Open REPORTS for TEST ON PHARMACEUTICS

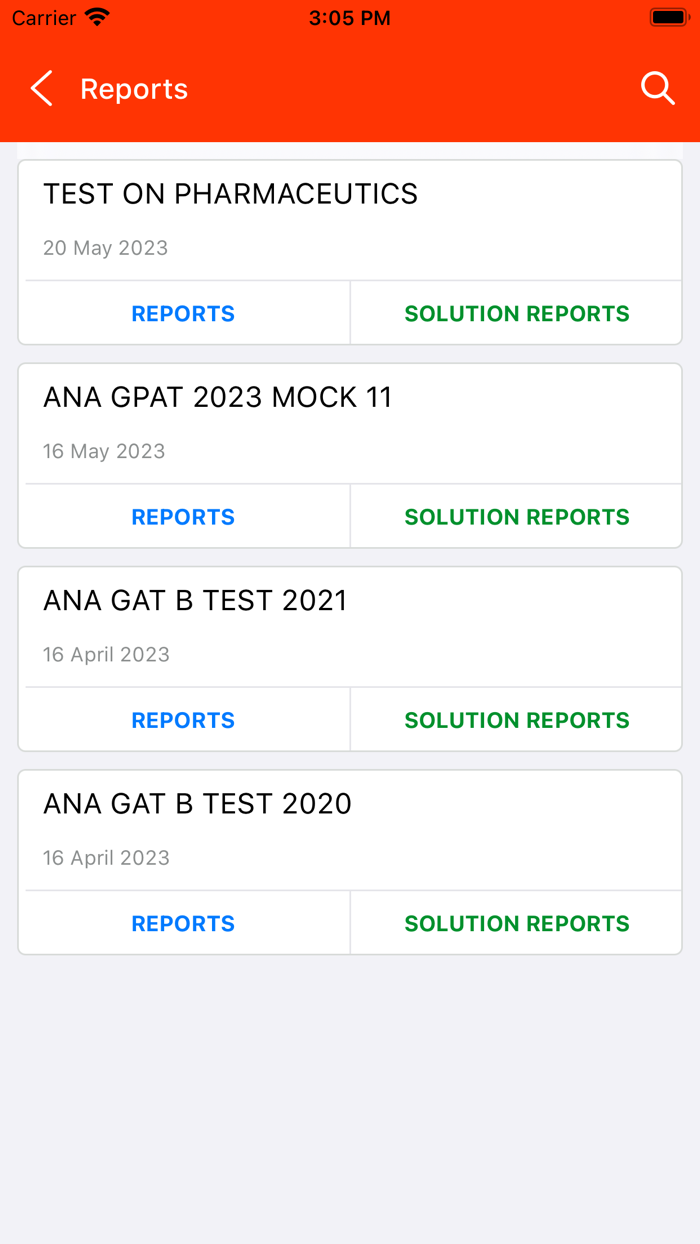tap(183, 313)
